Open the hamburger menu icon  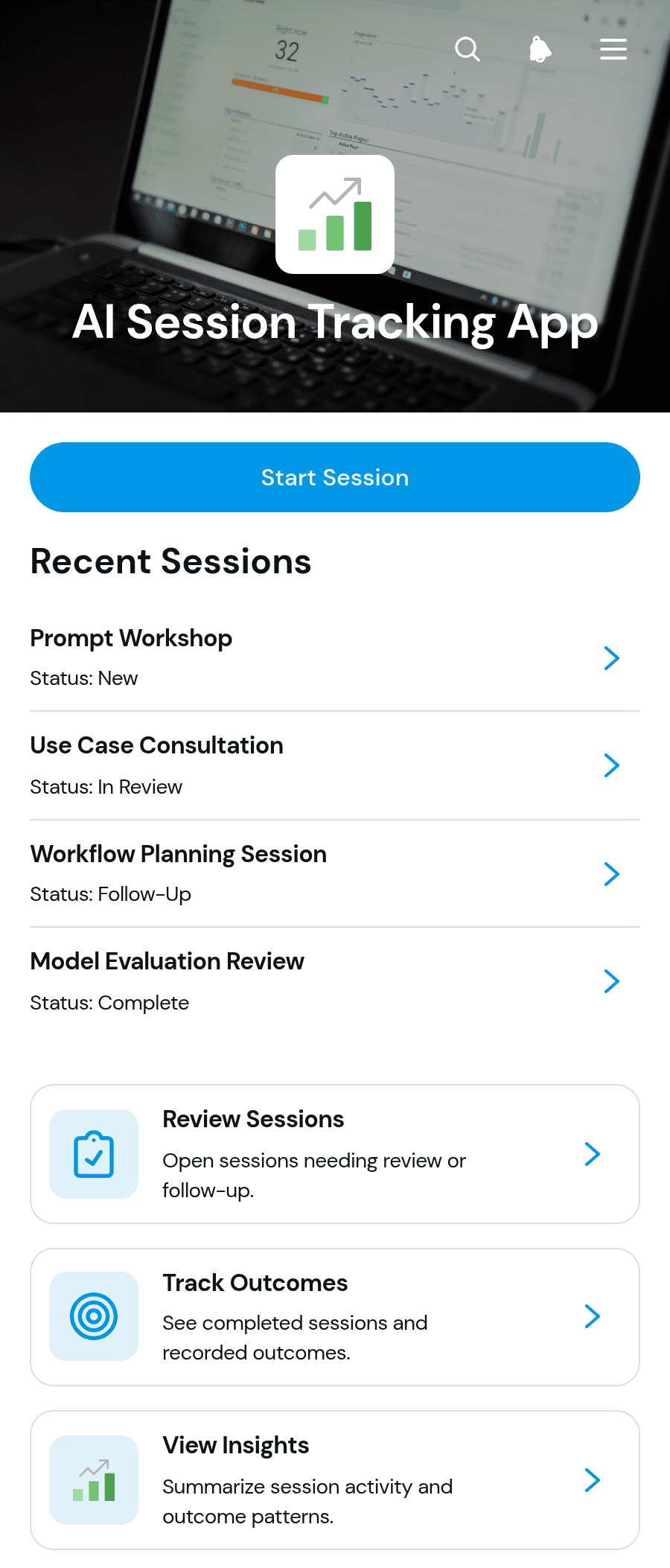(x=613, y=49)
